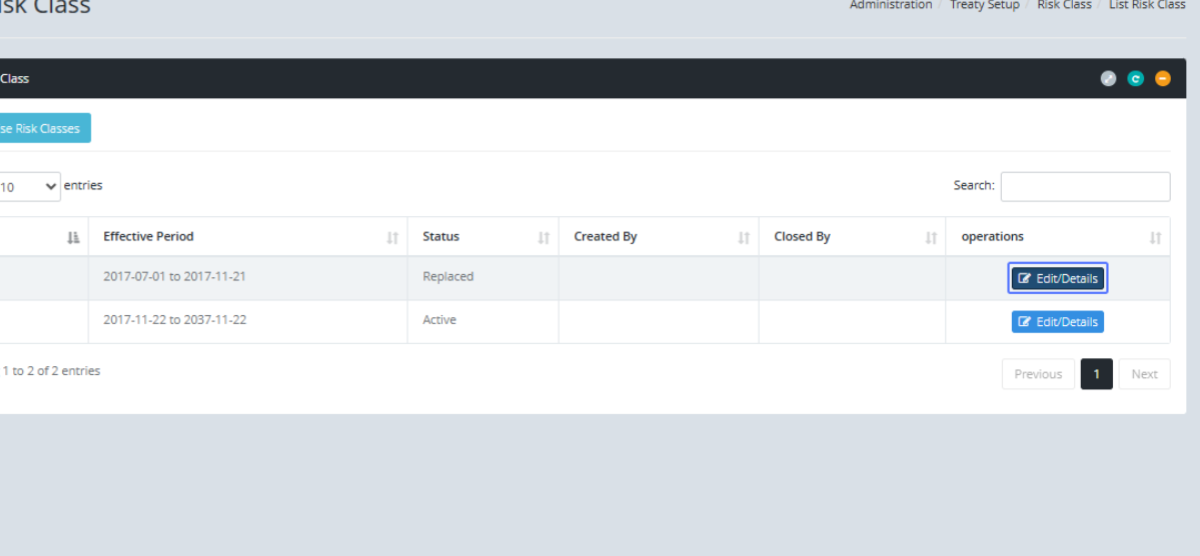The image size is (1200, 556).
Task: Click the sort arrows on Effective Period
Action: pos(392,238)
